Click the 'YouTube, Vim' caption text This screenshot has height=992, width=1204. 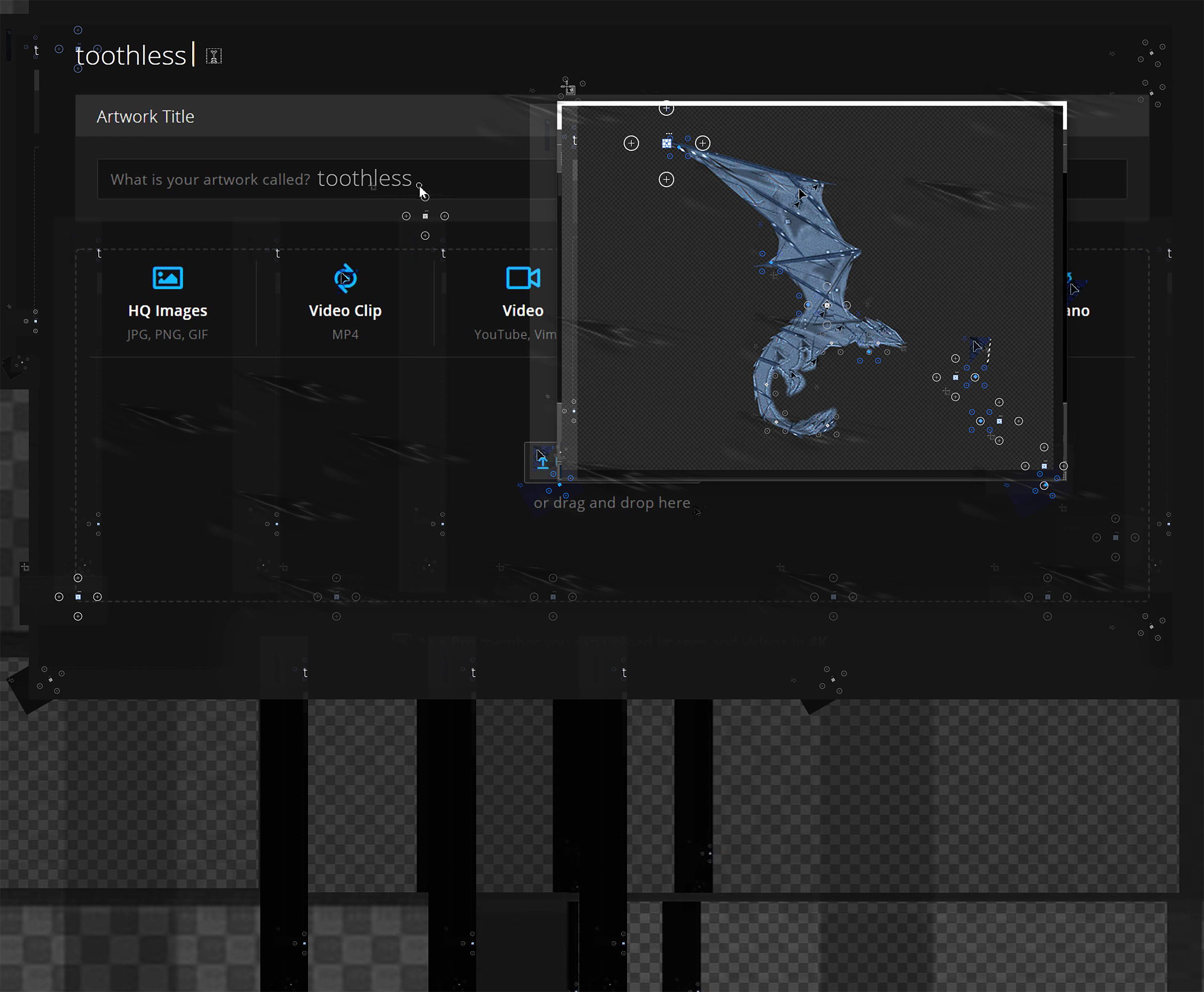tap(515, 334)
